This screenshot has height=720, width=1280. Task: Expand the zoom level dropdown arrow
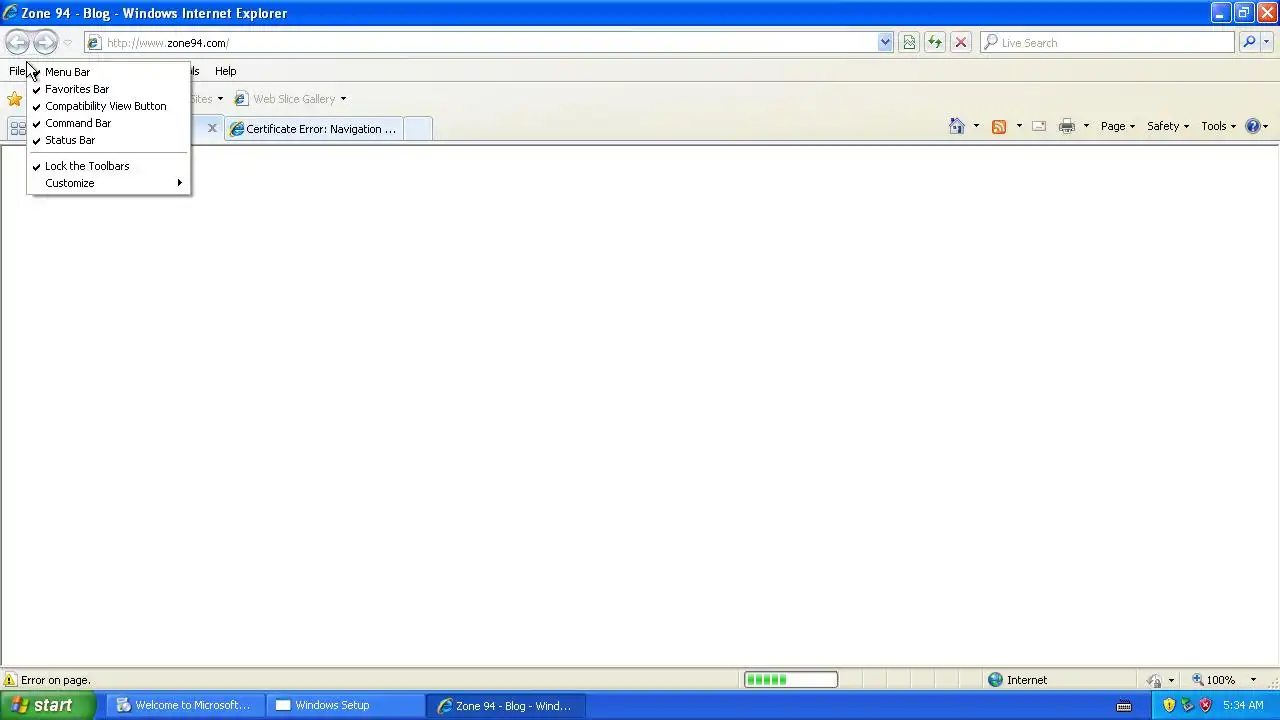[1253, 680]
